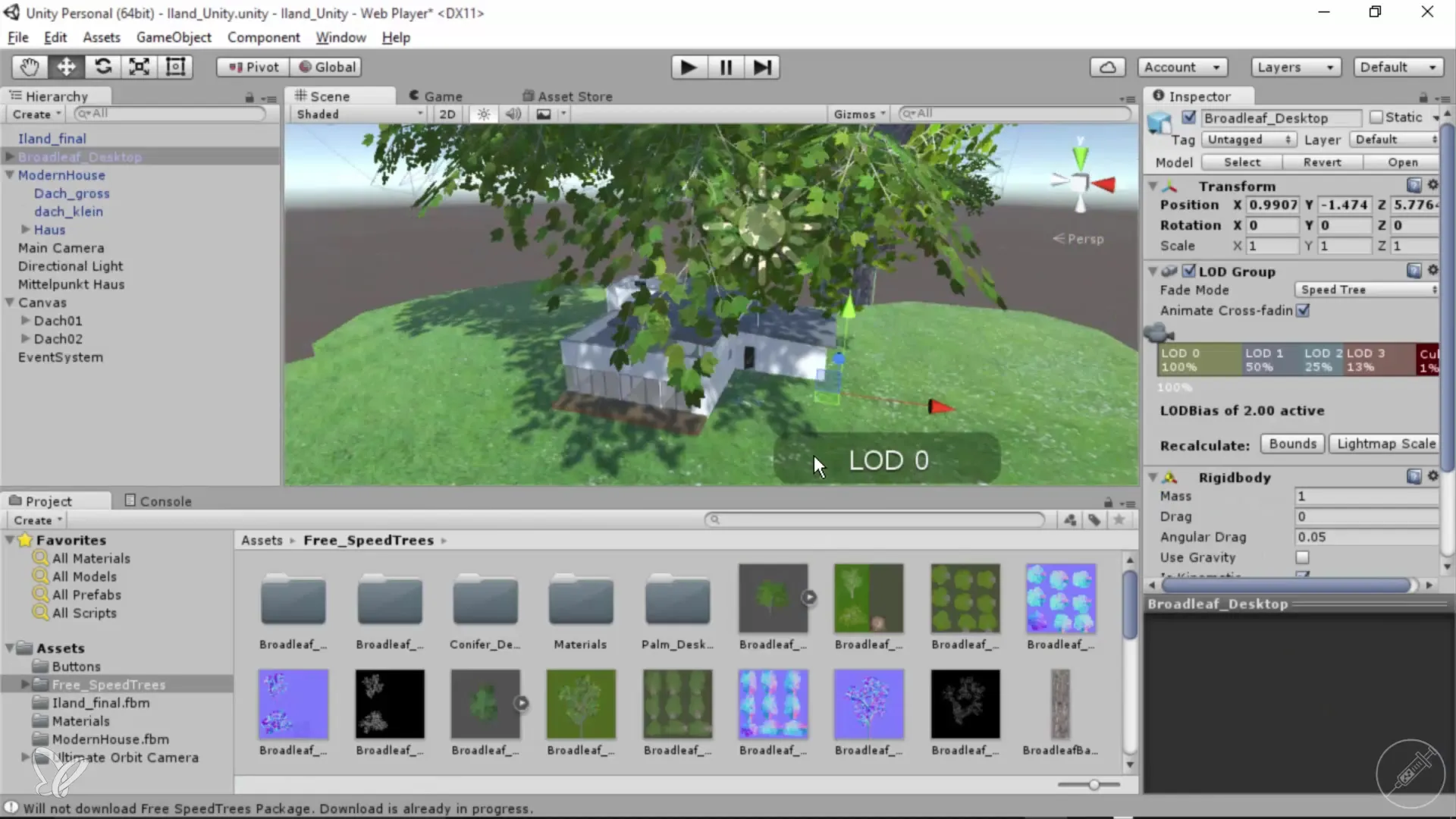Toggle LOD Group component checkbox
The height and width of the screenshot is (819, 1456).
coord(1189,271)
